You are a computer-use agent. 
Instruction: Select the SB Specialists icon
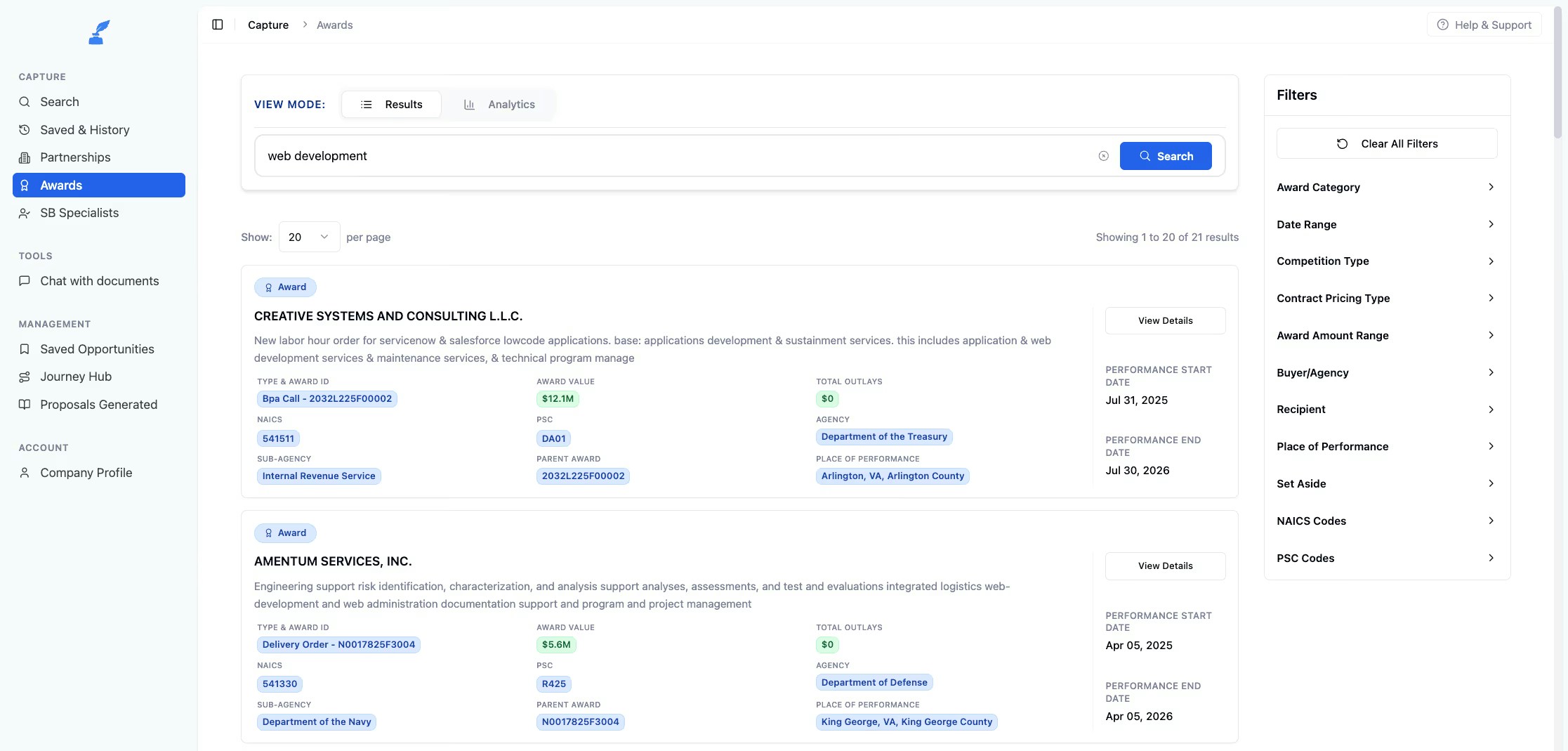25,212
